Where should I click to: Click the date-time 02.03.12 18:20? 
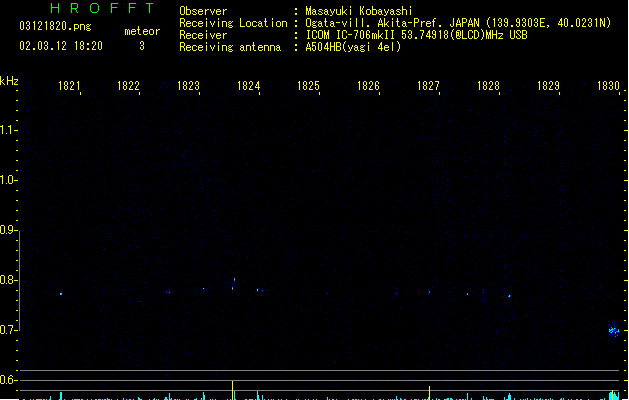tap(61, 46)
